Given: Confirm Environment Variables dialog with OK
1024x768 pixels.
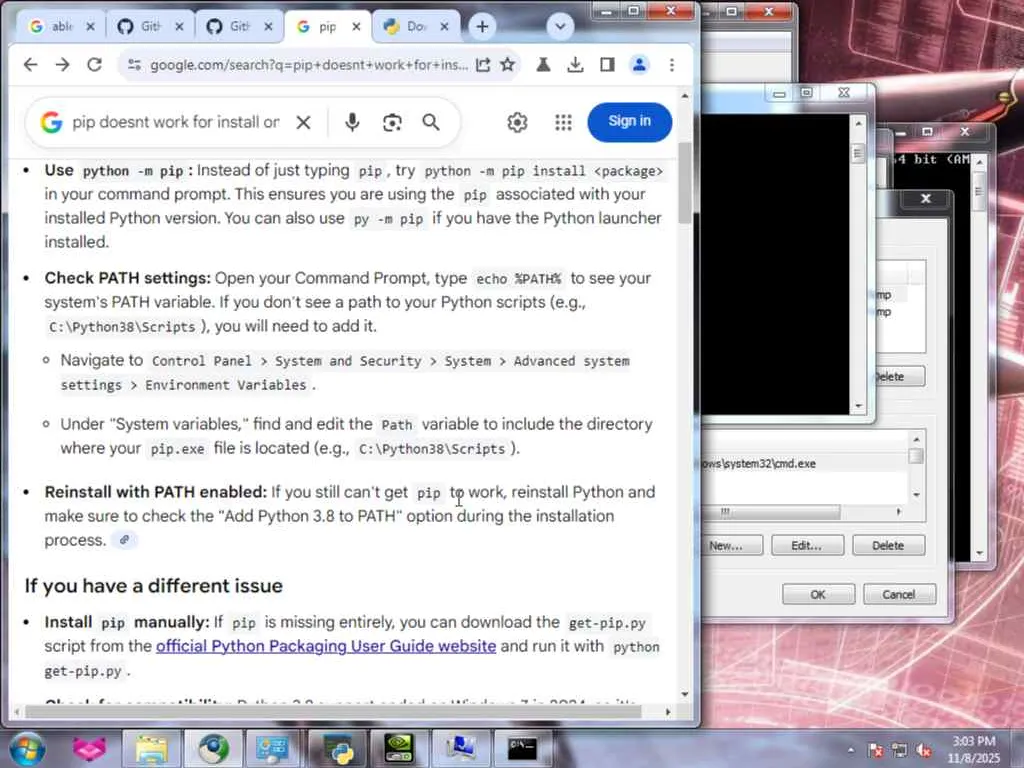Looking at the screenshot, I should [818, 594].
